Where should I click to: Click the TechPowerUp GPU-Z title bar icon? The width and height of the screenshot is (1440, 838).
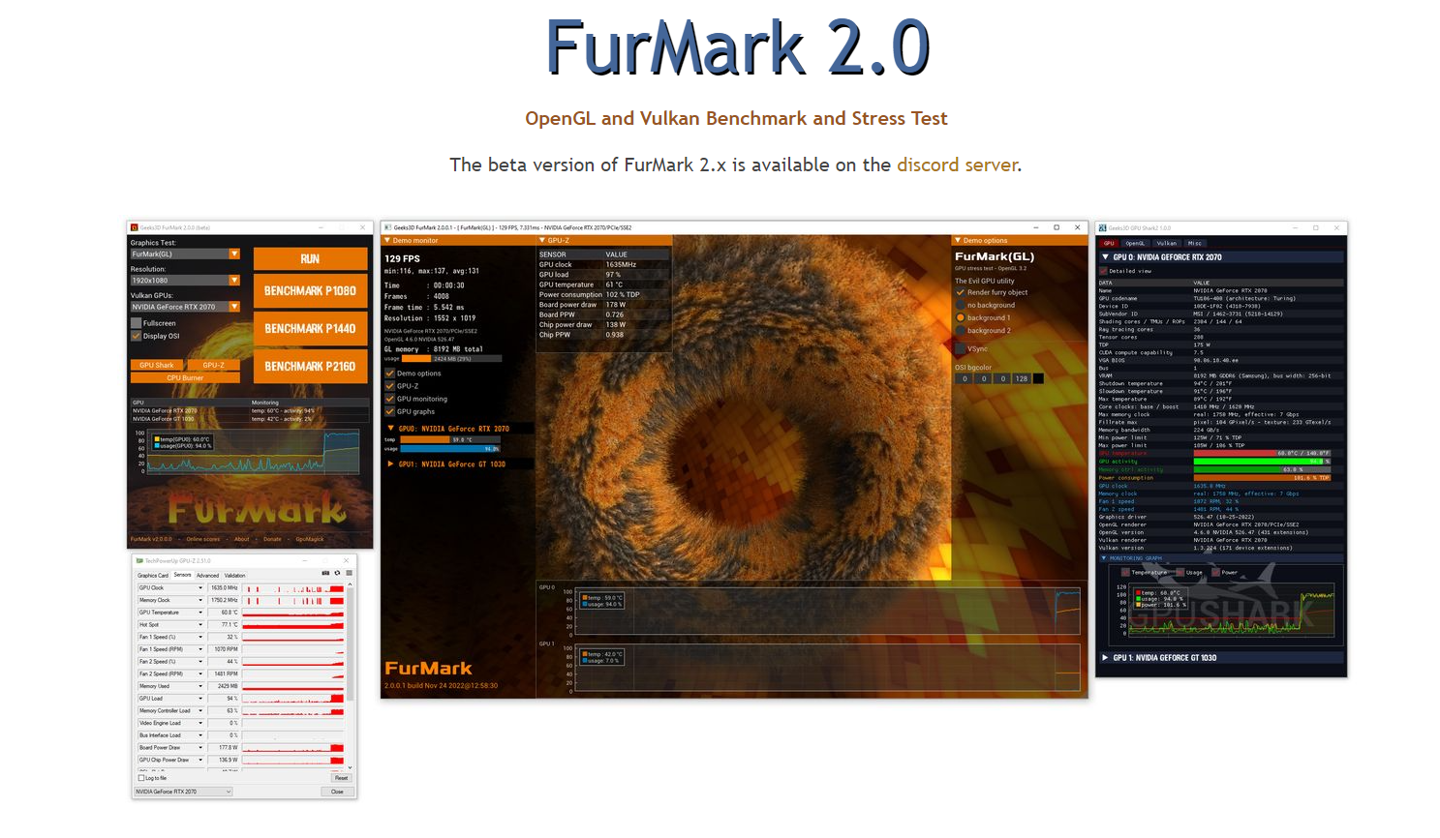click(x=140, y=560)
